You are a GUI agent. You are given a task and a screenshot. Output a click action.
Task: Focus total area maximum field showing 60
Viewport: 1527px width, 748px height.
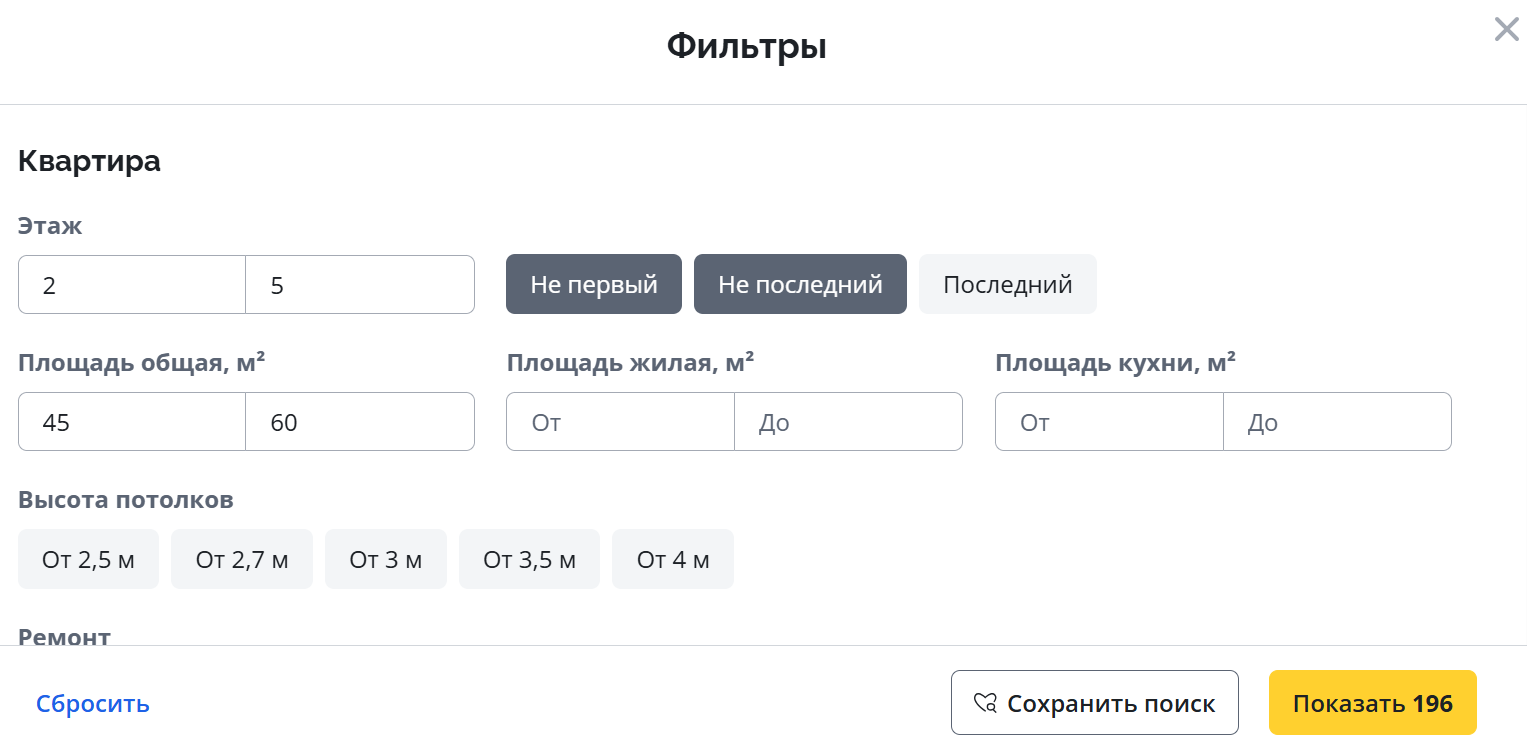pos(360,422)
